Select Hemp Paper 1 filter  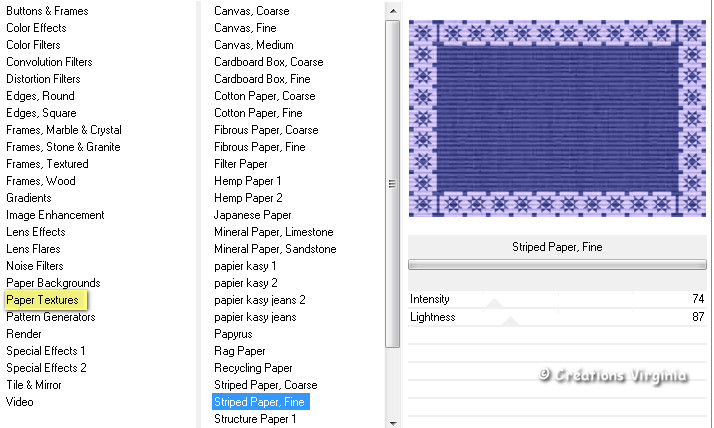coord(248,181)
